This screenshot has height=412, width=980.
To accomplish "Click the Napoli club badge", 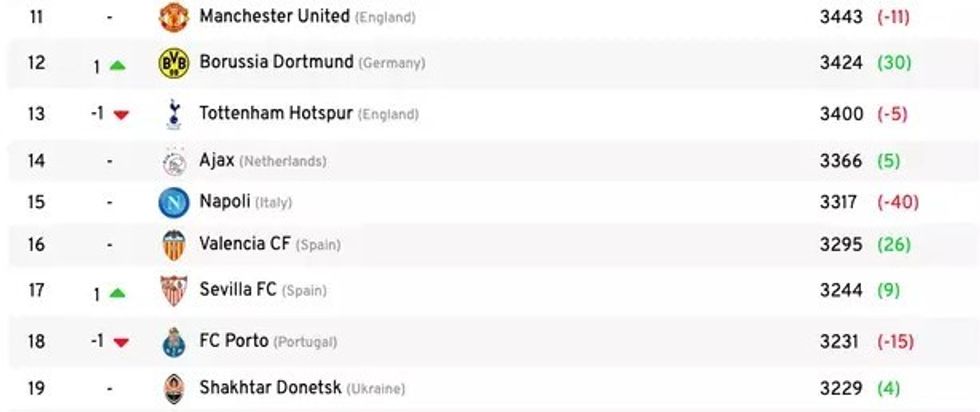I will click(173, 203).
